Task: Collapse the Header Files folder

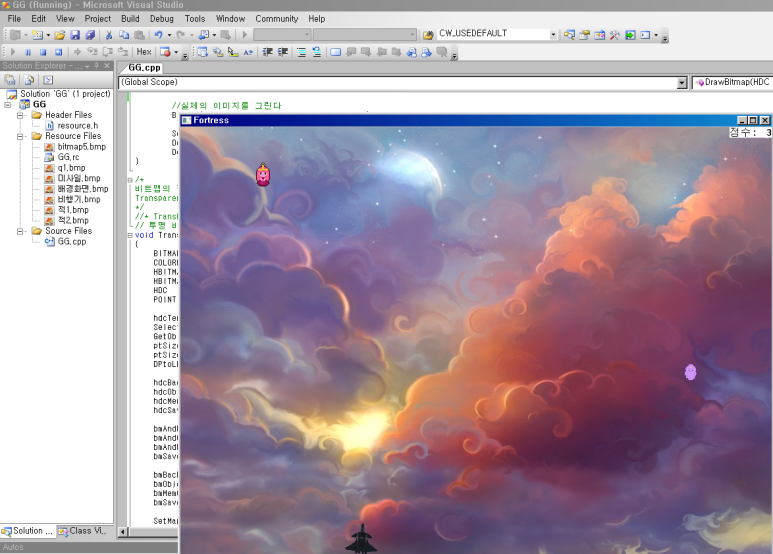Action: click(20, 115)
